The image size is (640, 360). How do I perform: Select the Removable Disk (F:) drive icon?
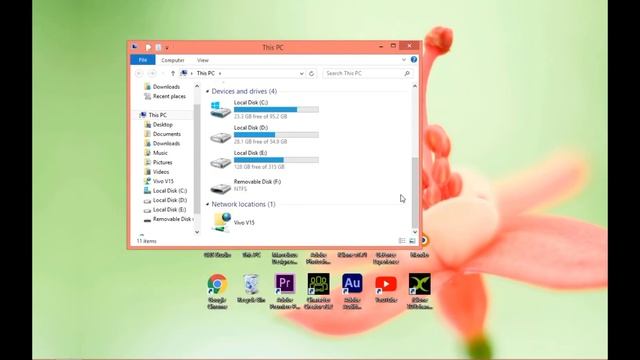tap(220, 188)
